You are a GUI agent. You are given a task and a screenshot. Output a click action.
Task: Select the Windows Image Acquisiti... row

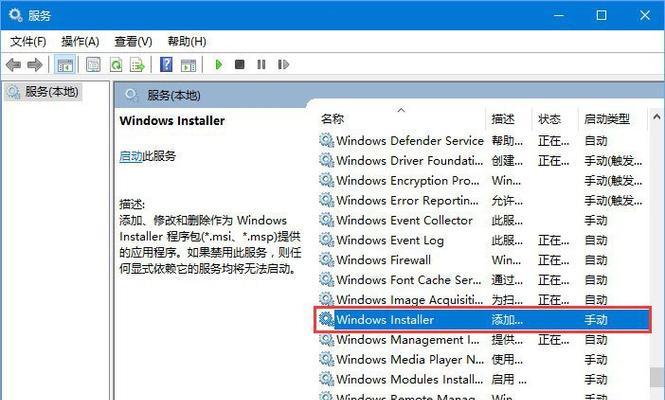tap(483, 300)
